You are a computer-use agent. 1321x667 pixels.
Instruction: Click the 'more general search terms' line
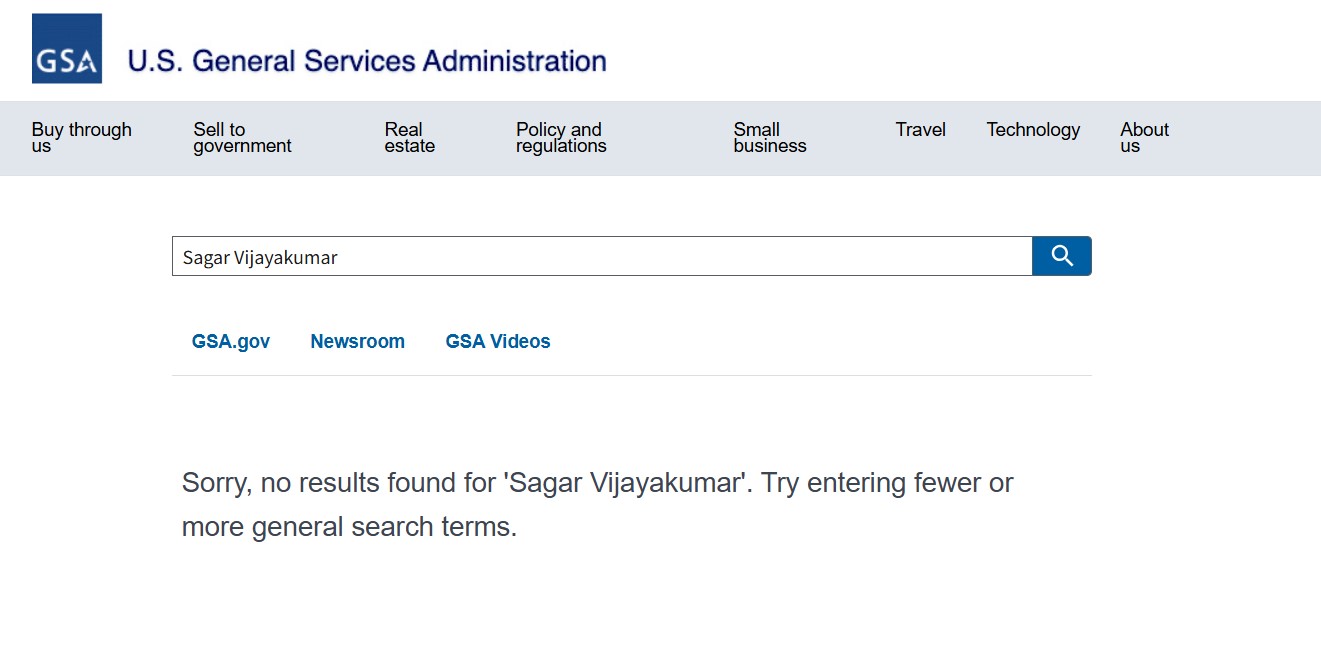point(349,527)
